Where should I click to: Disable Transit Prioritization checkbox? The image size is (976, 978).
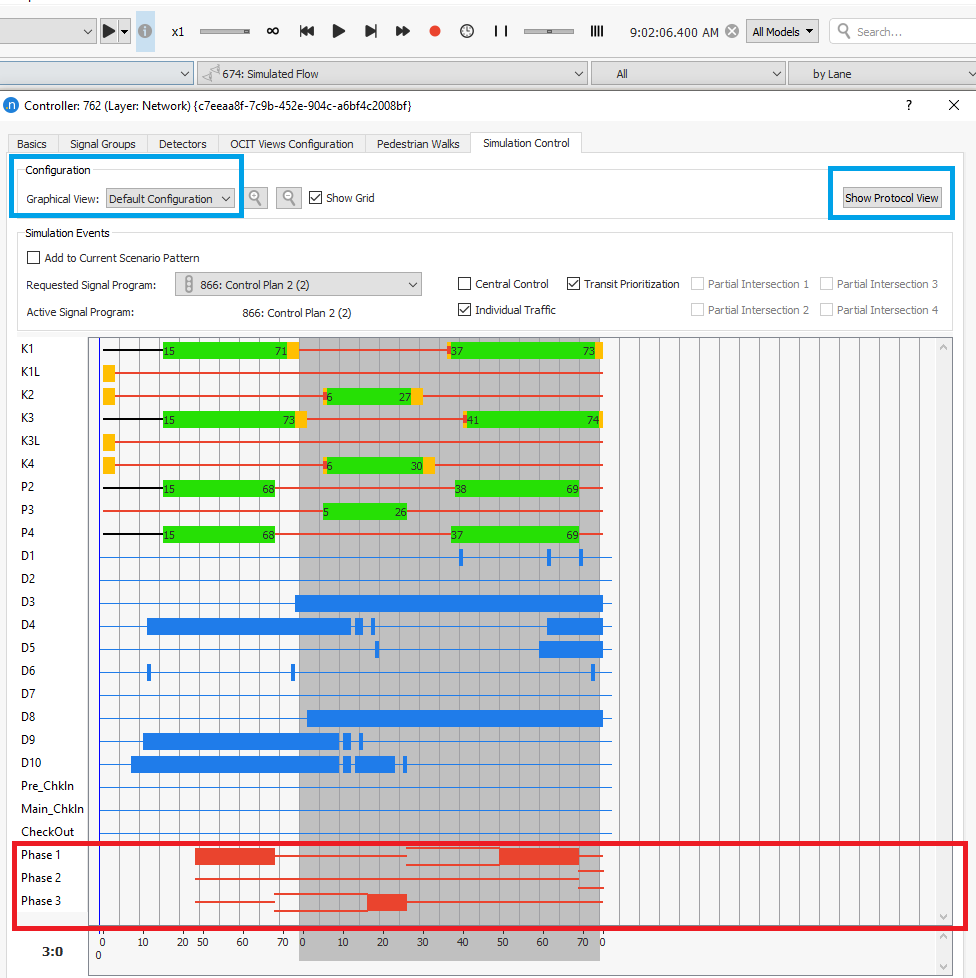pos(574,284)
